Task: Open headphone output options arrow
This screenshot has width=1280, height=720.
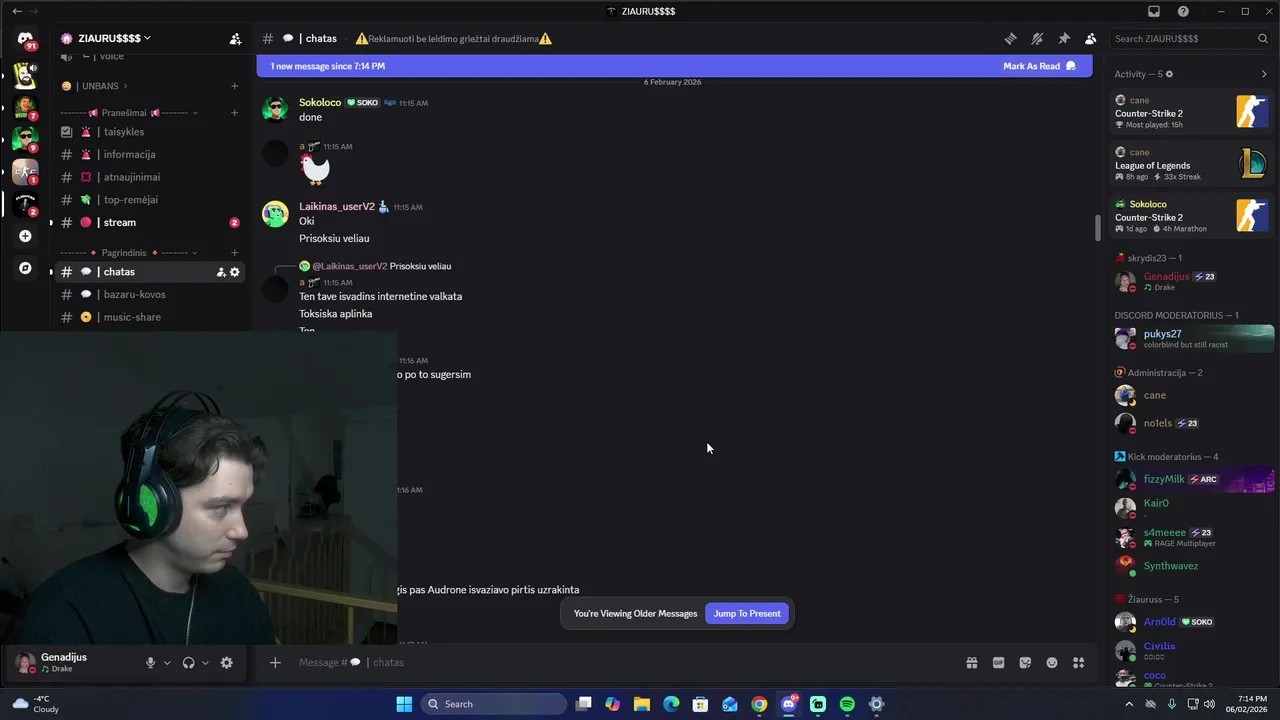Action: point(205,662)
